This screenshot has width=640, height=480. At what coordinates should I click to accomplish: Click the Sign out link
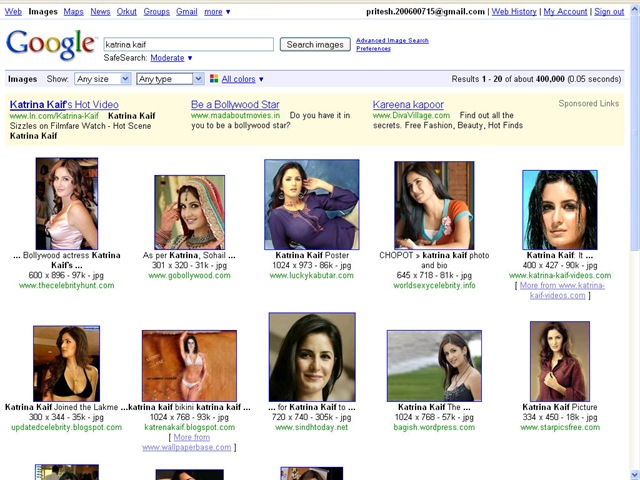click(609, 12)
